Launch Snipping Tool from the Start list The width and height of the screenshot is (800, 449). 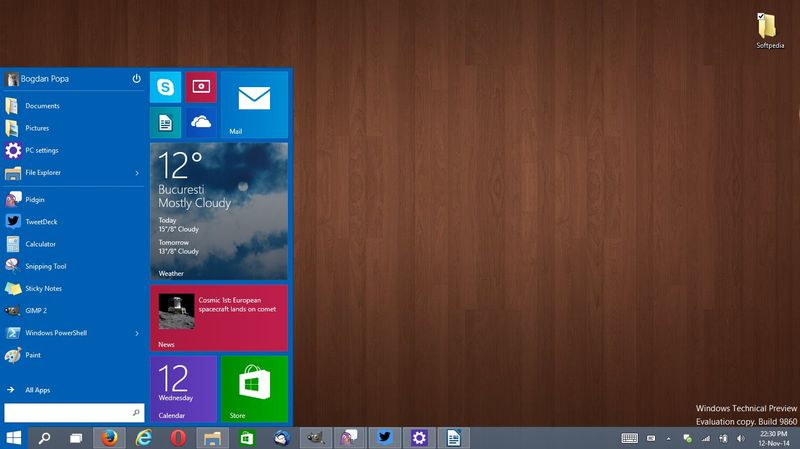coord(74,266)
